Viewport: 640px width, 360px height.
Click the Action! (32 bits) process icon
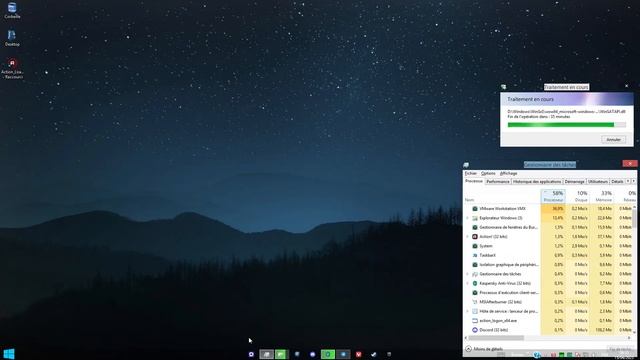(x=475, y=237)
